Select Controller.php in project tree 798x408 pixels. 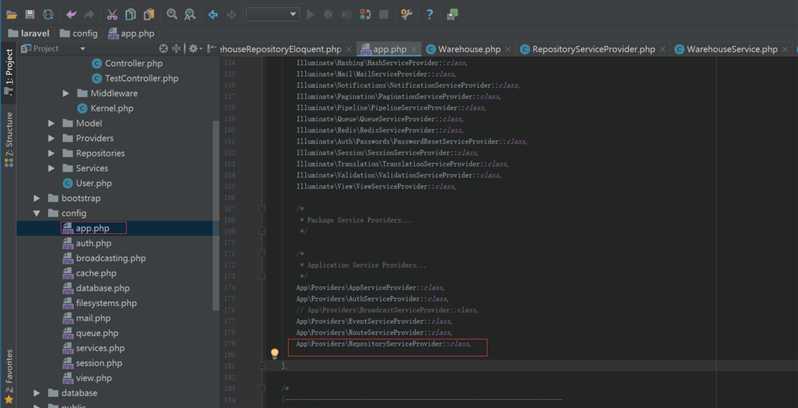127,64
